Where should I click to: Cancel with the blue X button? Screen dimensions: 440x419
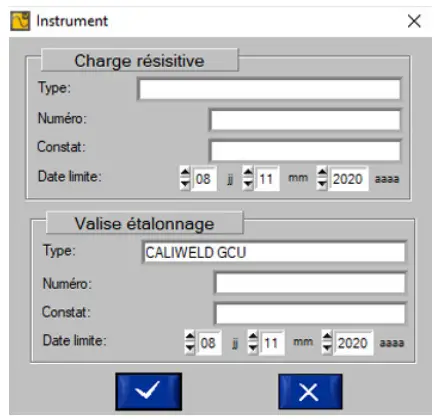coord(310,391)
